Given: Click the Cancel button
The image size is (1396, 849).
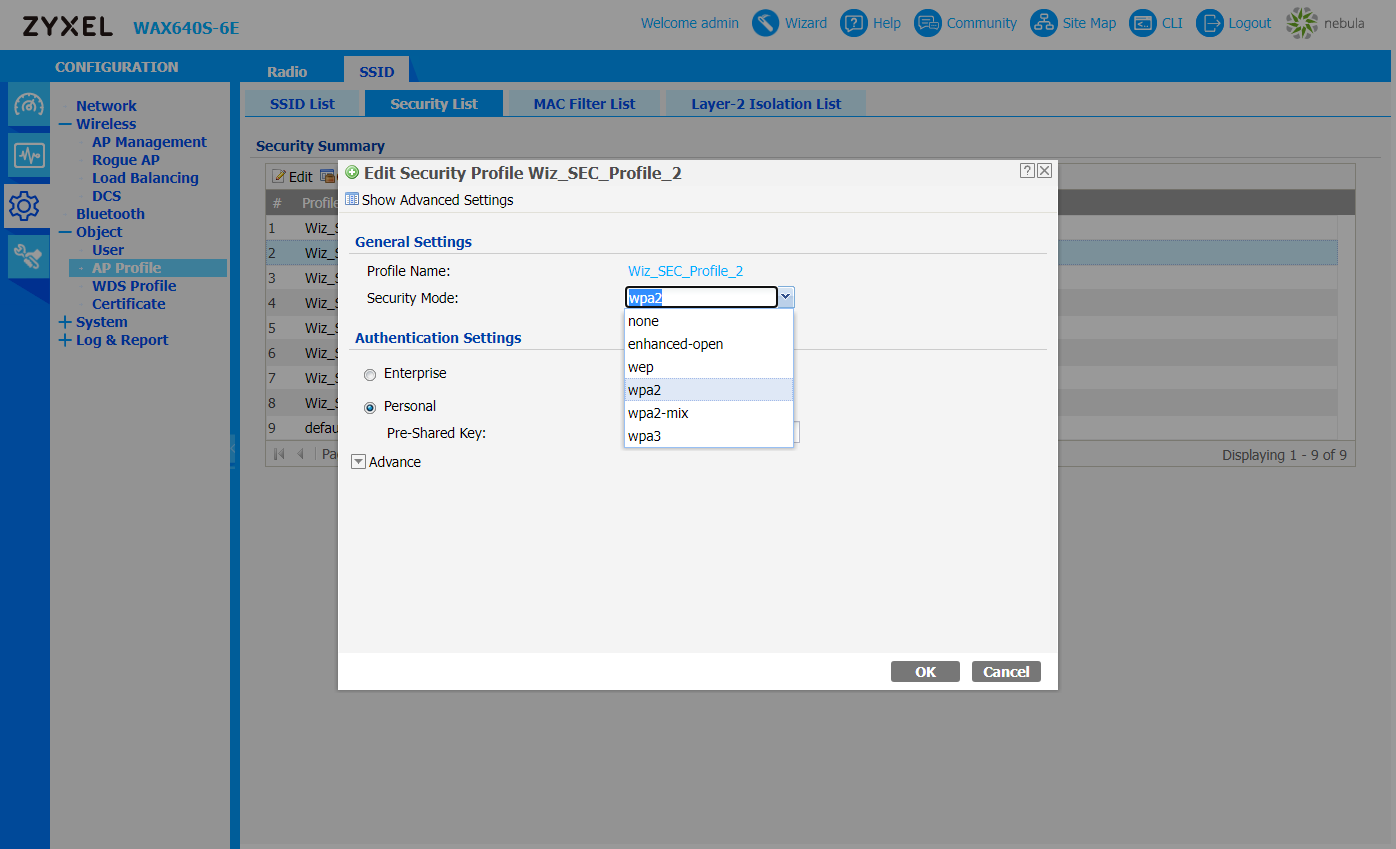Looking at the screenshot, I should coord(1006,672).
